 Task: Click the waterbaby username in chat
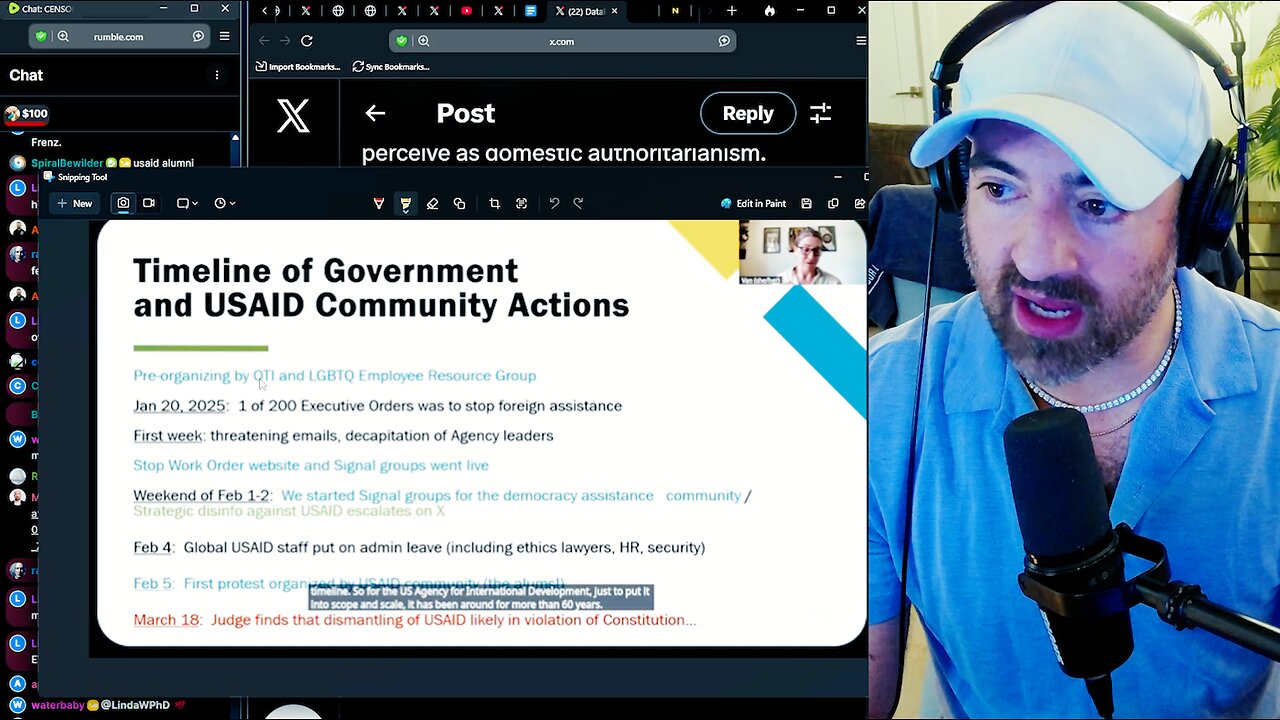coord(59,705)
